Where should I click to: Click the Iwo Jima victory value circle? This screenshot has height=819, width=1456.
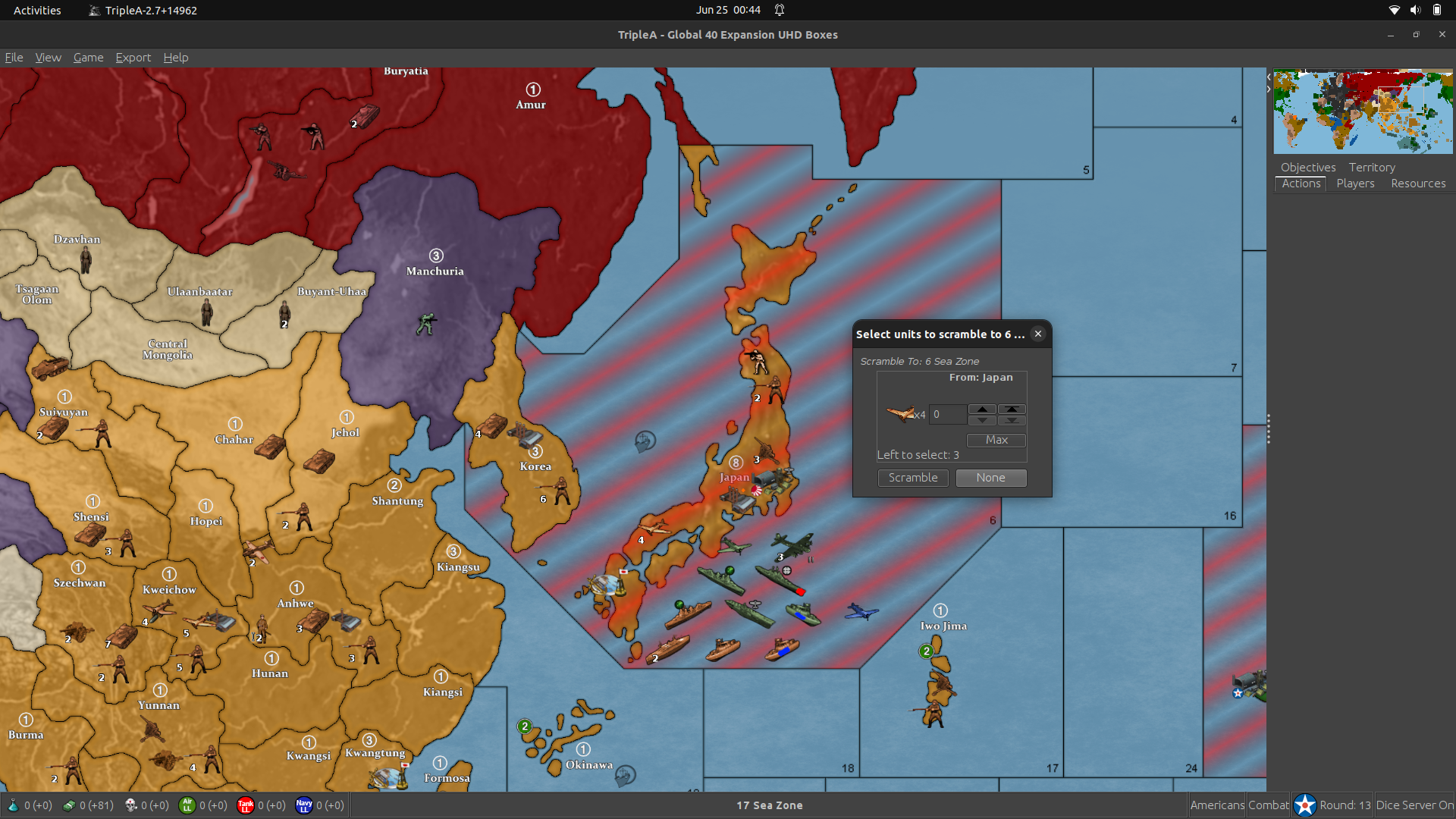(x=940, y=610)
